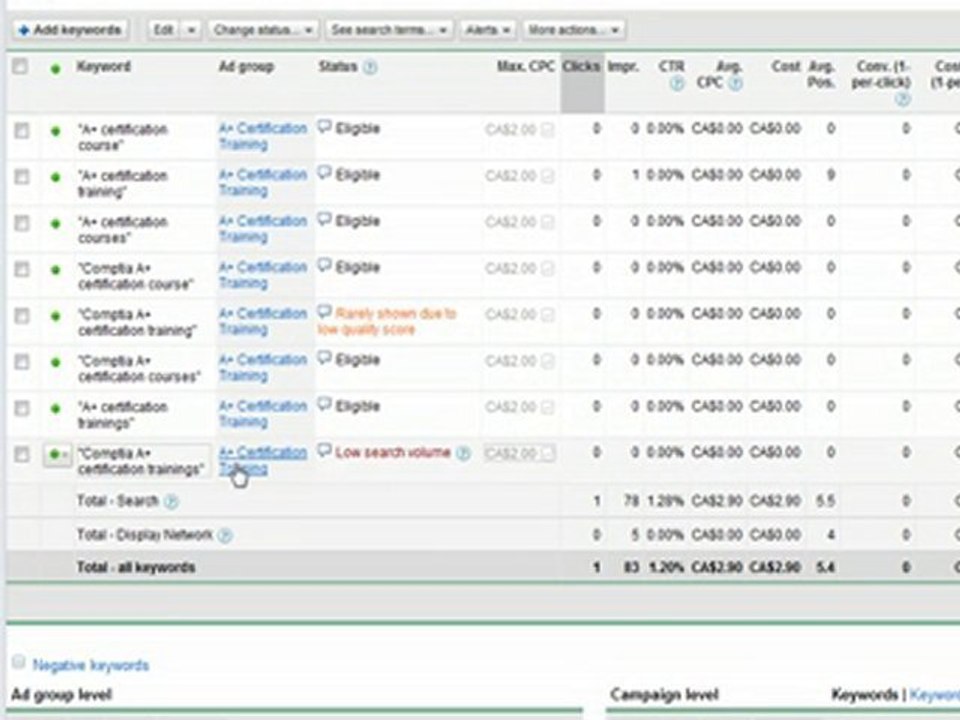Click help icon next to Low search volume
The image size is (960, 720).
point(463,454)
